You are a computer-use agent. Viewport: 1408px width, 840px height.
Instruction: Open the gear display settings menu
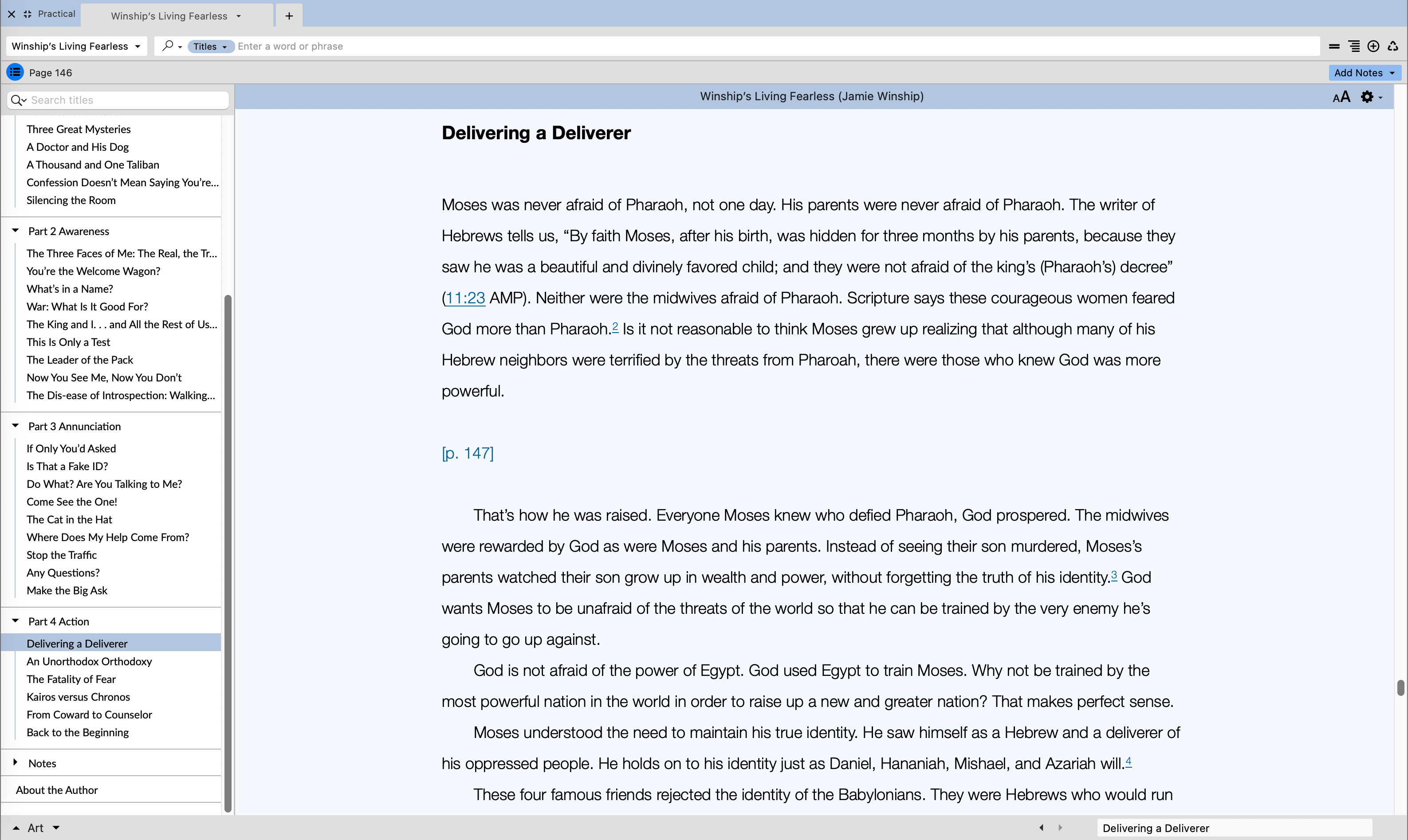pyautogui.click(x=1371, y=97)
